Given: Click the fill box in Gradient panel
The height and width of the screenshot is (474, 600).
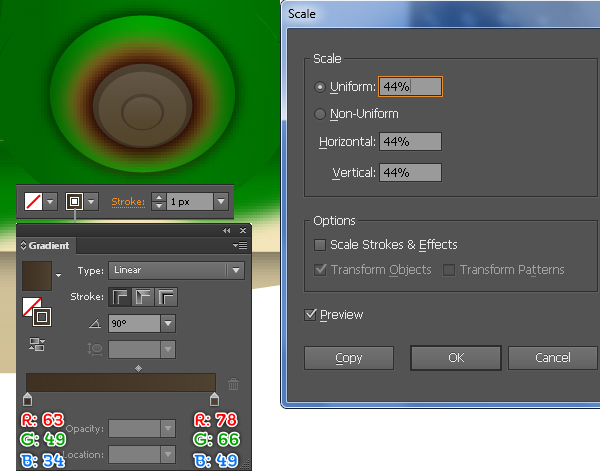Looking at the screenshot, I should [31, 306].
